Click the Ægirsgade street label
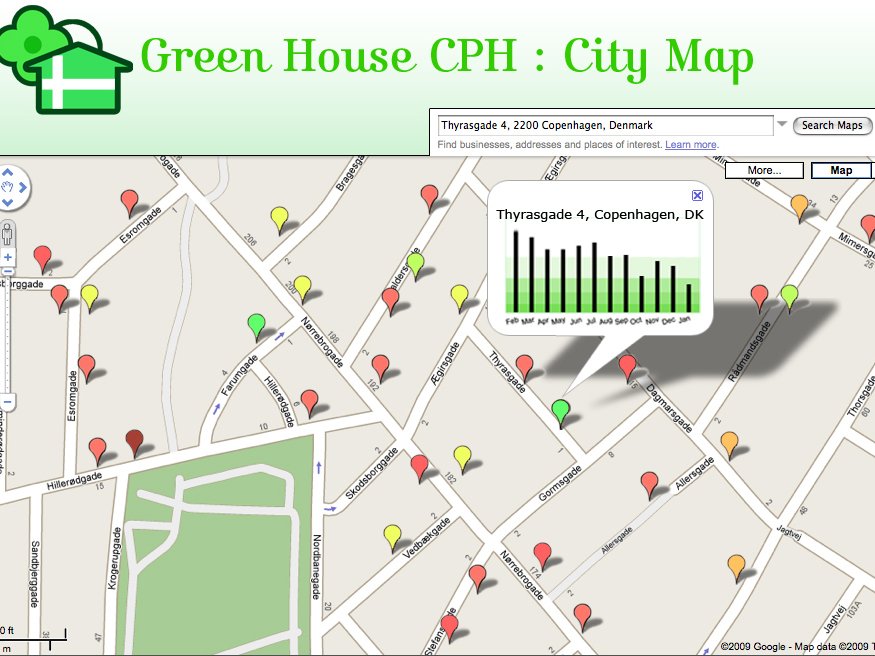The image size is (875, 656). (x=445, y=363)
